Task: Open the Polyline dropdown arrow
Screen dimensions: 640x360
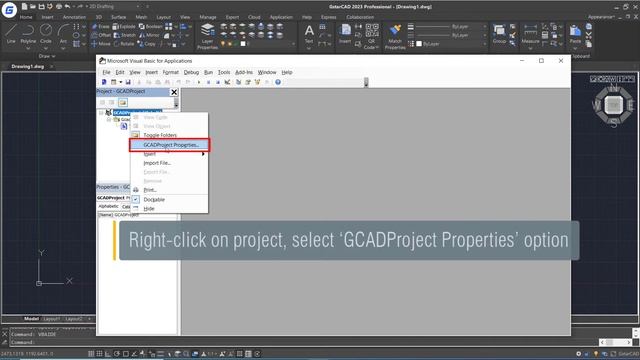Action: 28,49
